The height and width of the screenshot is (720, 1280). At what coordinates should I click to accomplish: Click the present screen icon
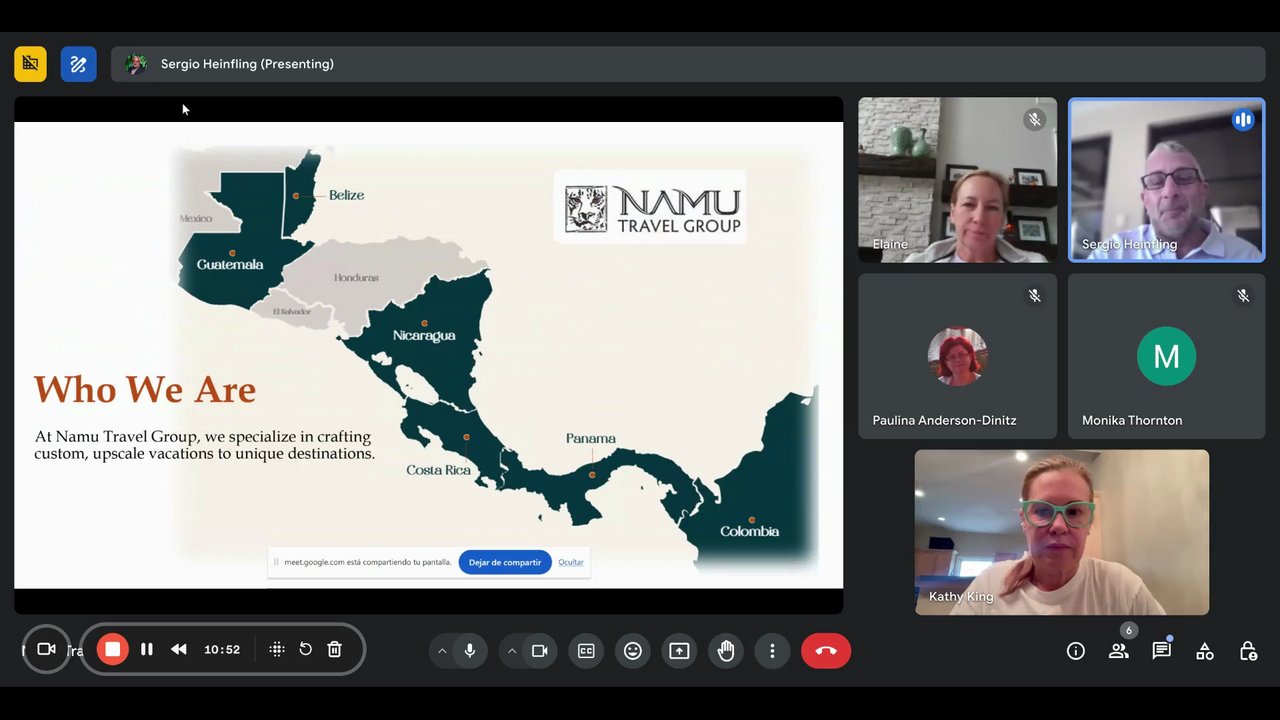[x=679, y=651]
